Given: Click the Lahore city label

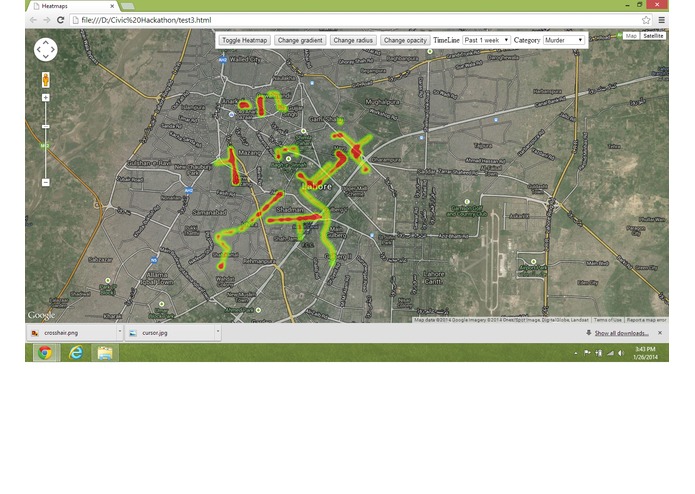Looking at the screenshot, I should point(316,187).
